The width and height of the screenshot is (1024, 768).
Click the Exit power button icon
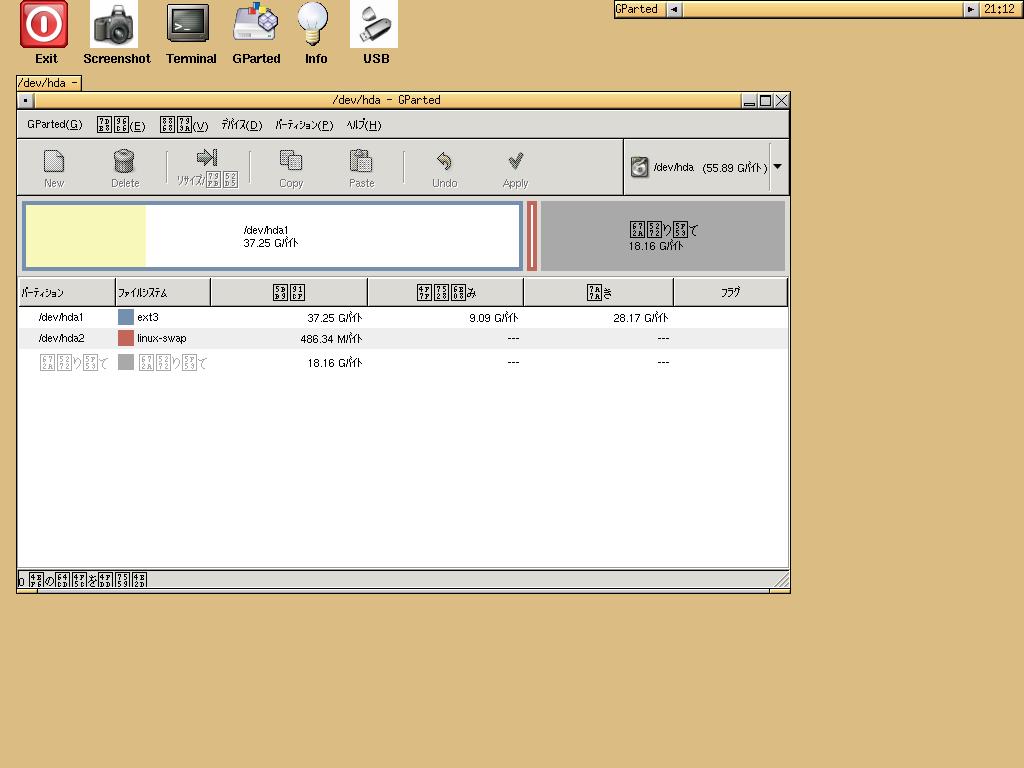(x=45, y=24)
